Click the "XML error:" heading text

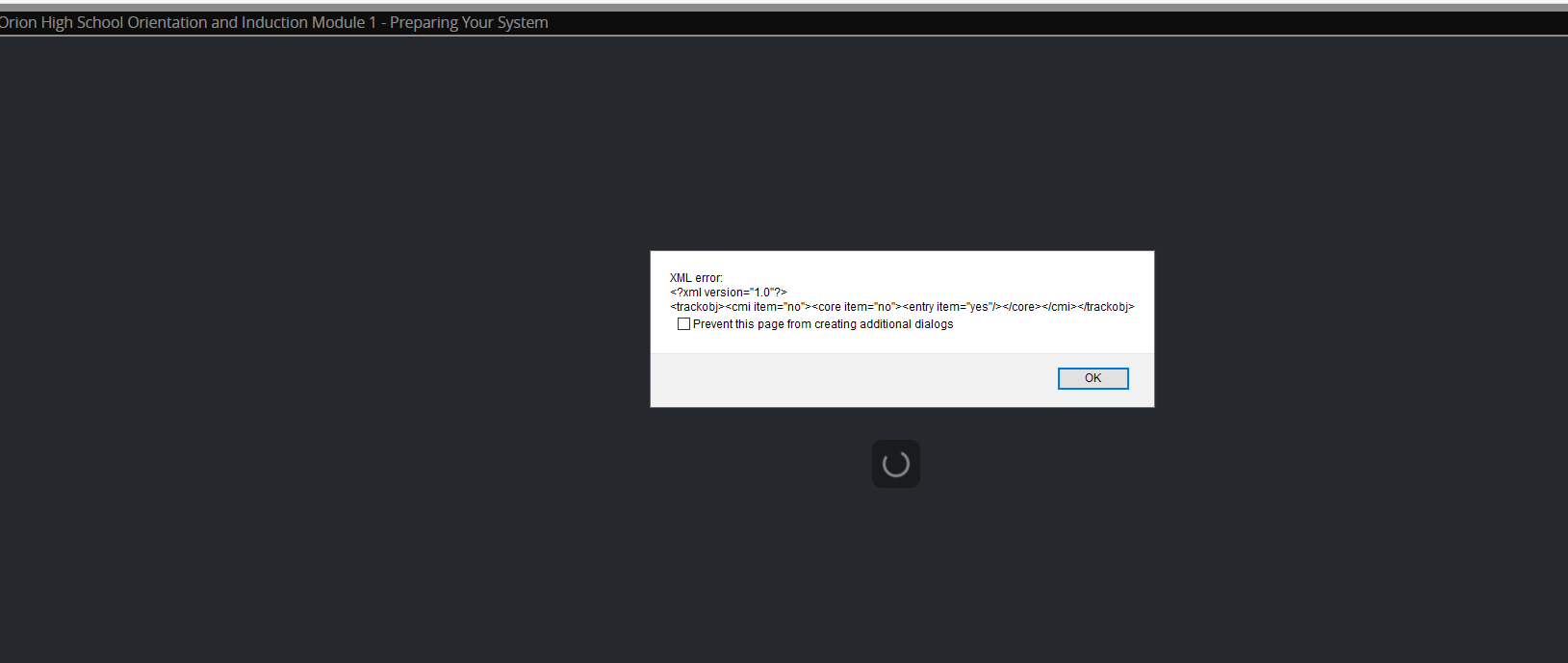[x=696, y=278]
